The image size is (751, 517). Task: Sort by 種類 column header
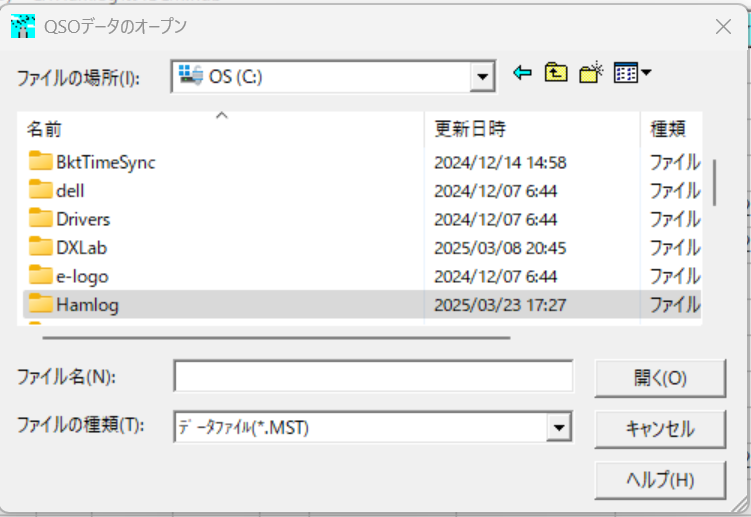667,129
